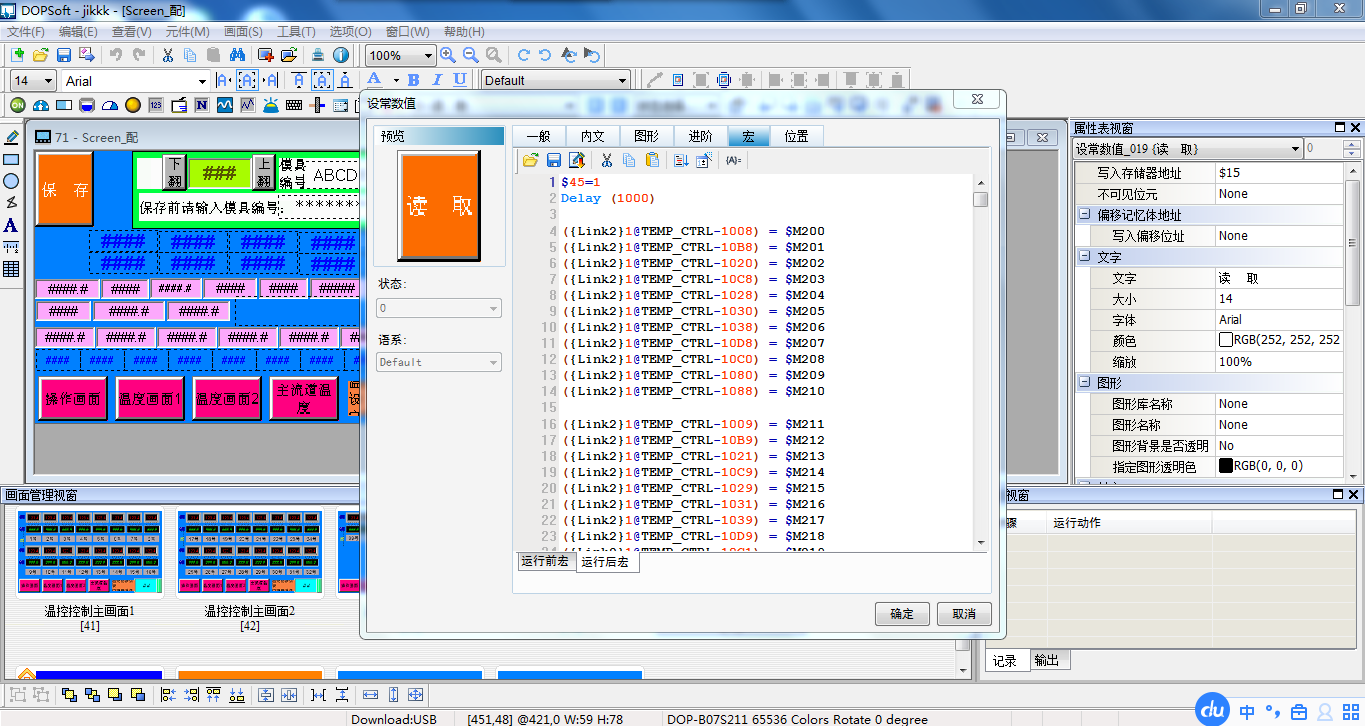Click the Bold formatting icon

(411, 80)
